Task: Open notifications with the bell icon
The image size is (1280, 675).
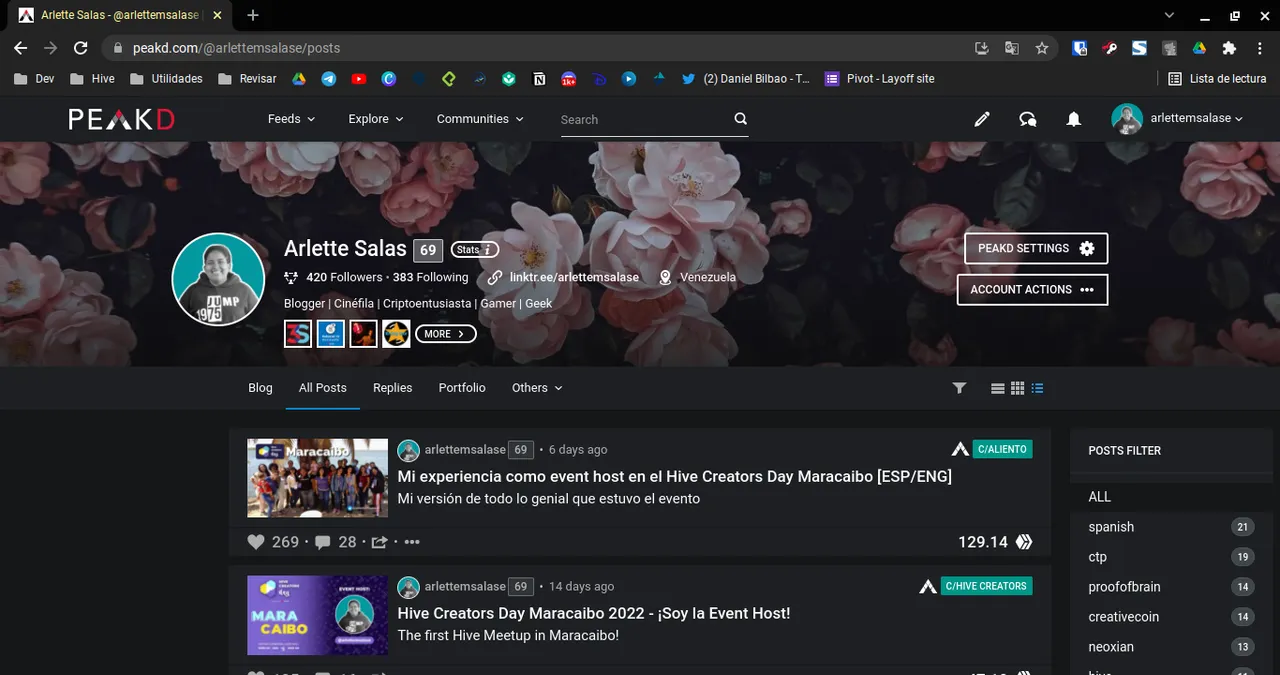Action: pos(1073,119)
